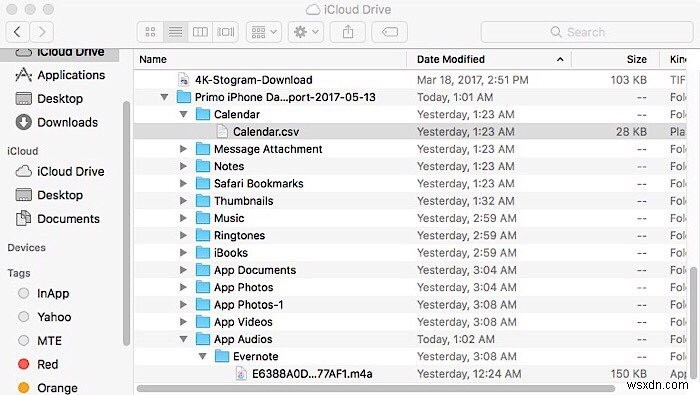Select the iBooks folder icon
This screenshot has height=395, width=700.
point(203,253)
